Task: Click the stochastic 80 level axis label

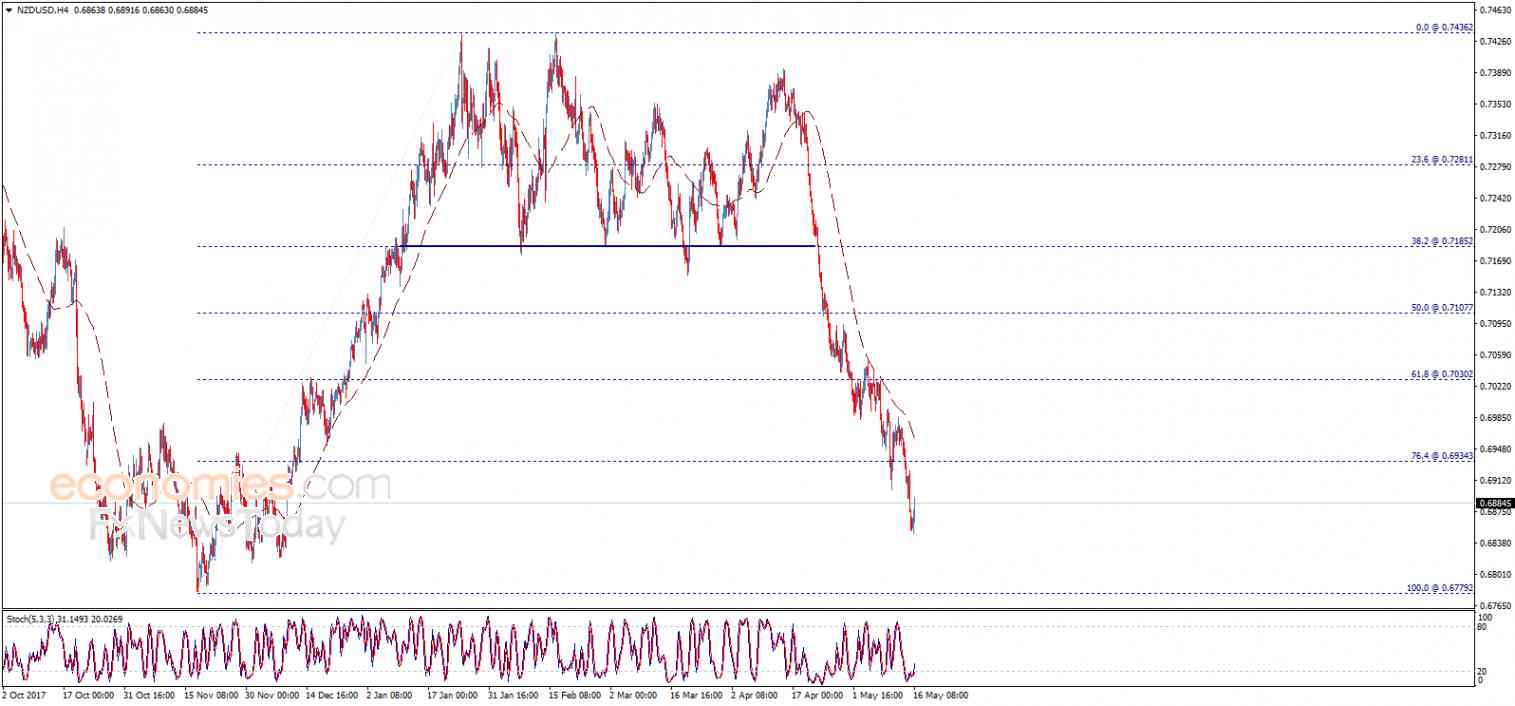Action: (1483, 627)
